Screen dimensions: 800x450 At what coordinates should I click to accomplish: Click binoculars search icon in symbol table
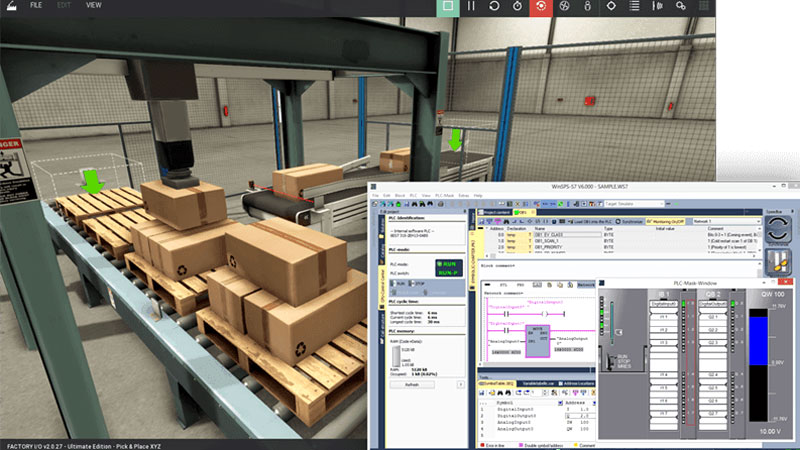(499, 393)
